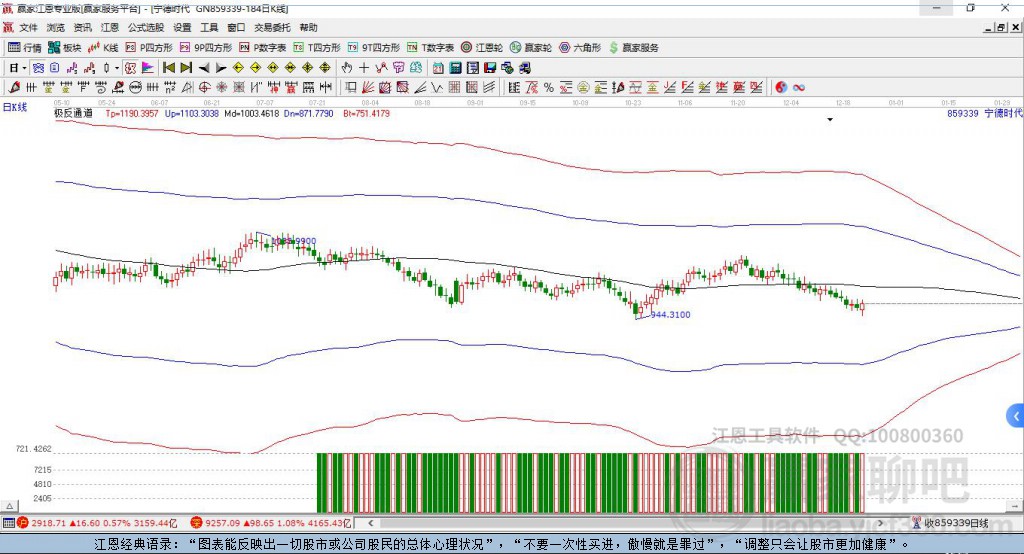Select the zigzag wave line tool

438,87
